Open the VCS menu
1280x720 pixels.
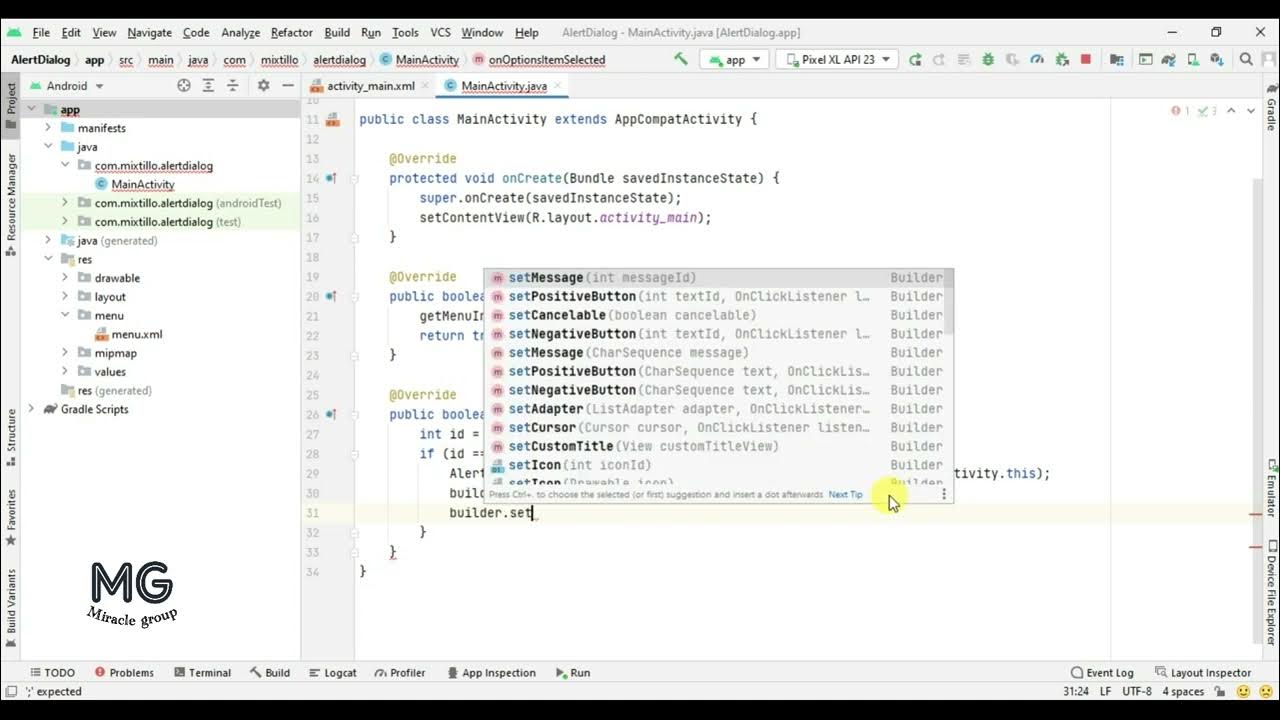pos(440,33)
